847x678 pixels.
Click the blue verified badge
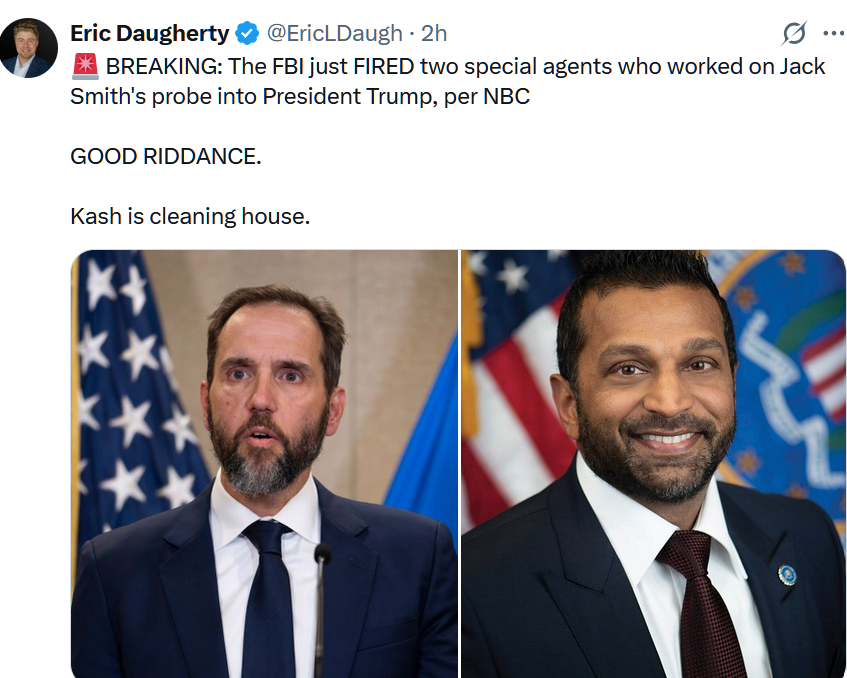[x=246, y=34]
